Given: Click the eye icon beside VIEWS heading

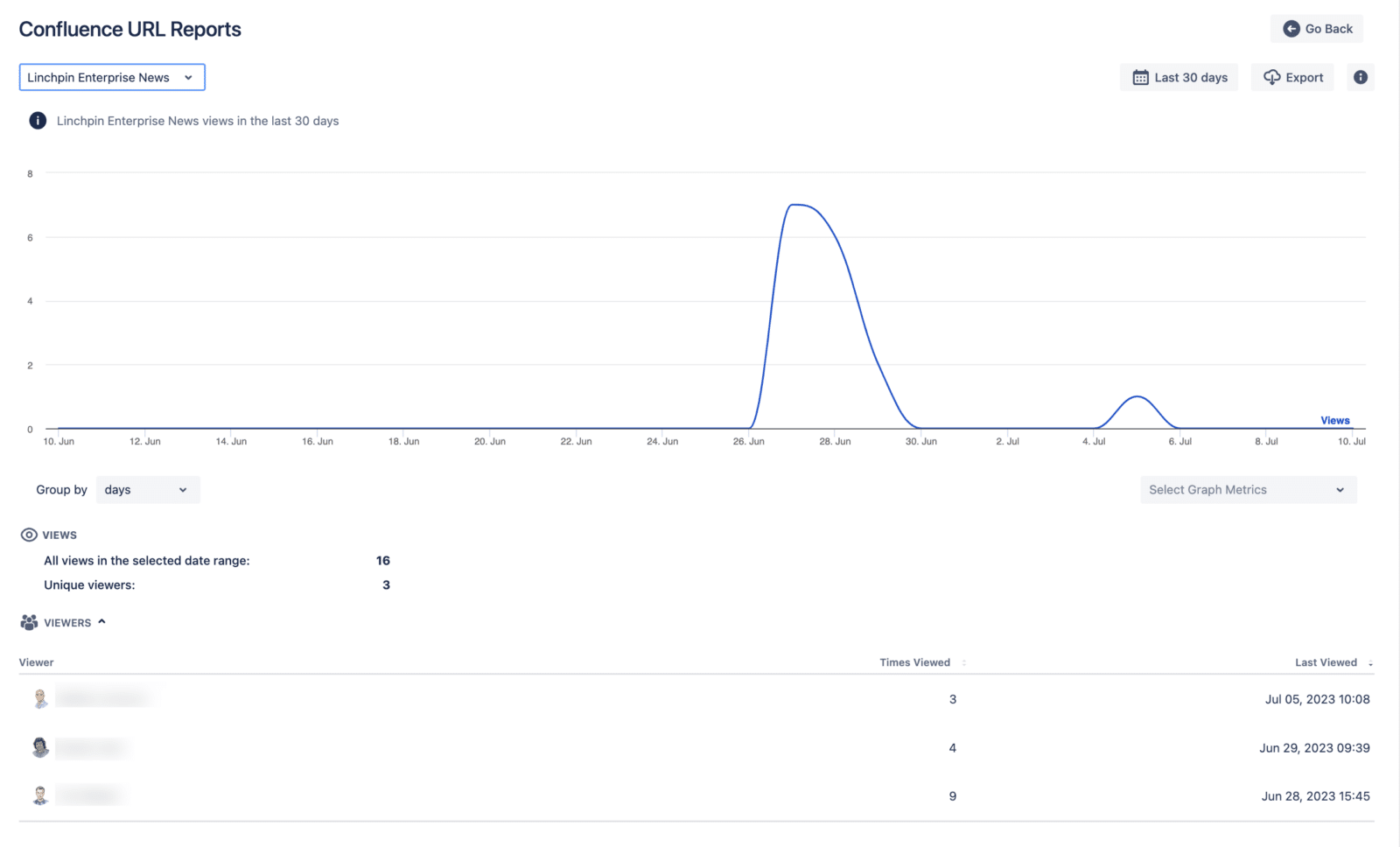Looking at the screenshot, I should pyautogui.click(x=27, y=534).
